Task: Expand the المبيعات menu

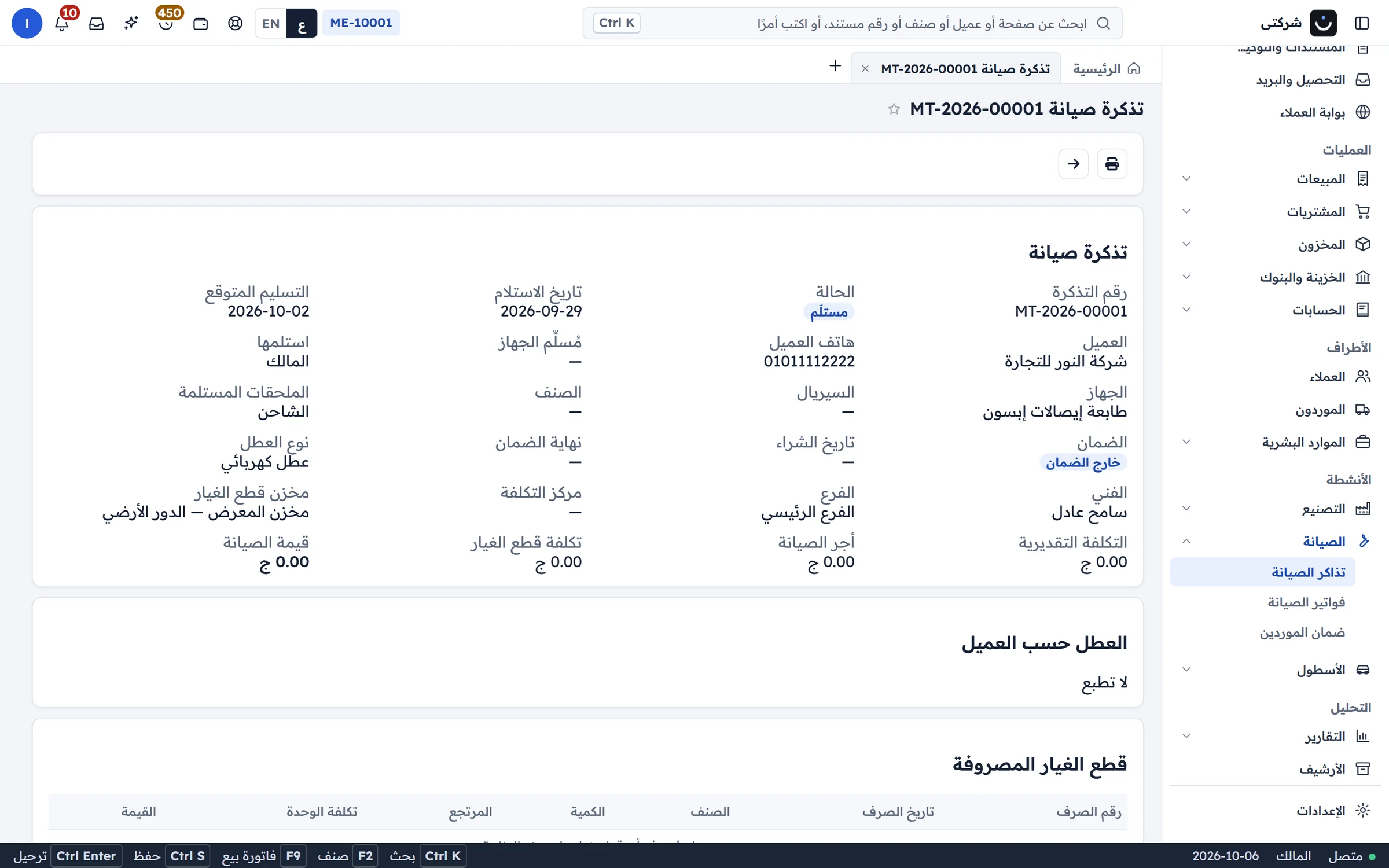Action: tap(1275, 179)
